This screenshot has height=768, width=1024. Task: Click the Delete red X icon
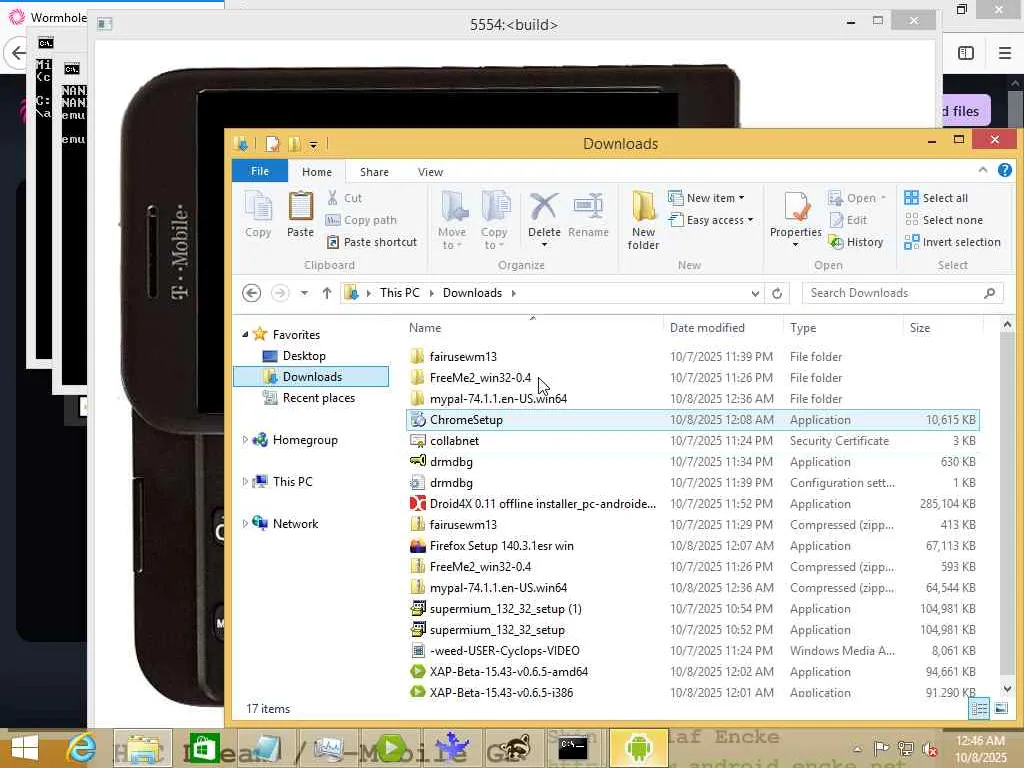click(544, 208)
